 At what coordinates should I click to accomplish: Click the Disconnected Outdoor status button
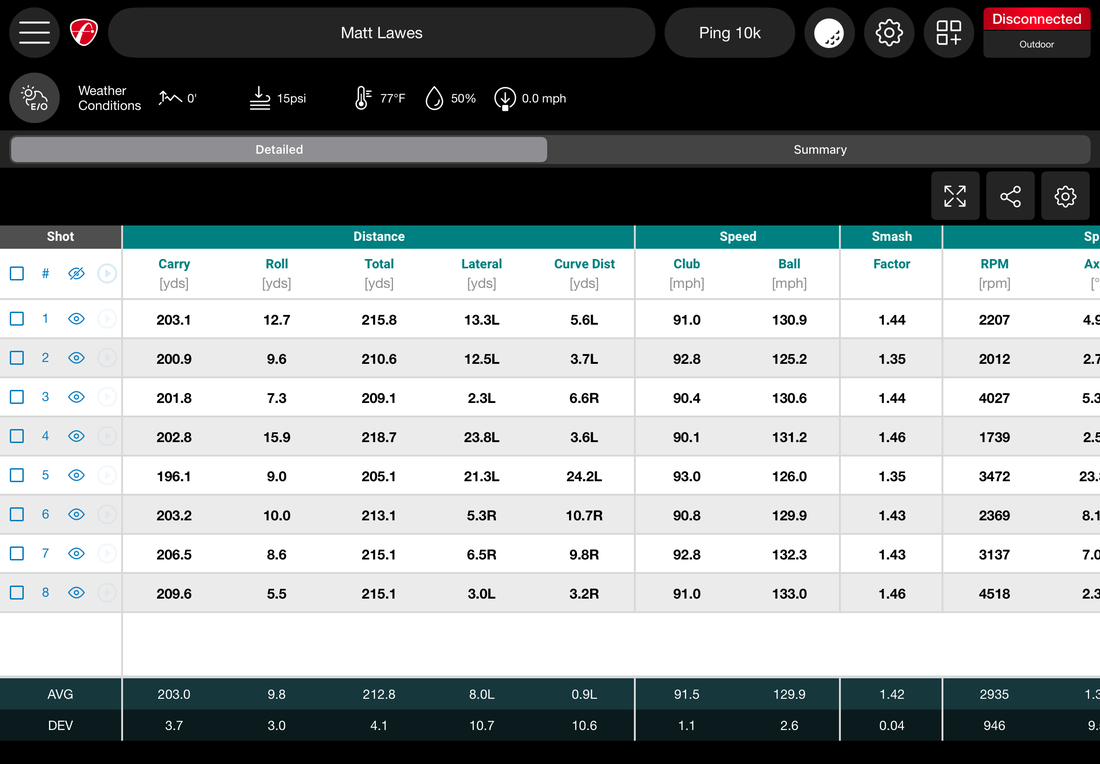1036,32
